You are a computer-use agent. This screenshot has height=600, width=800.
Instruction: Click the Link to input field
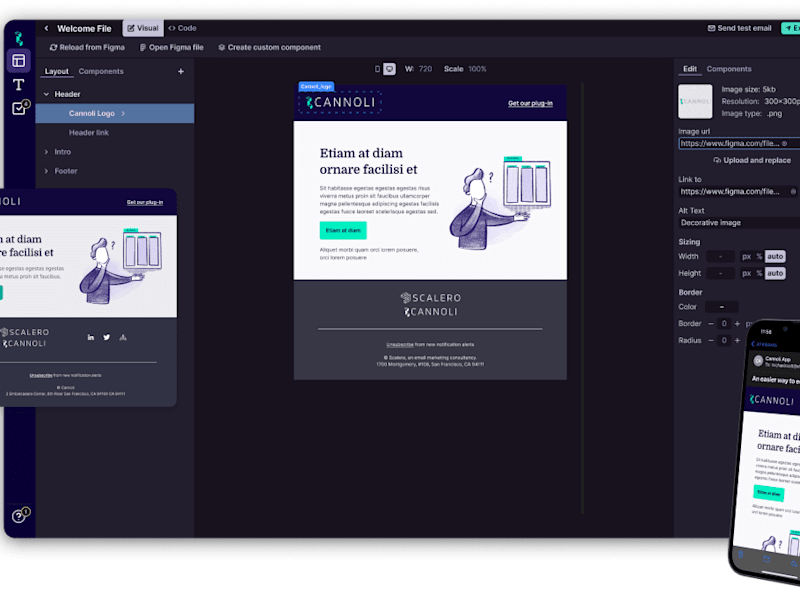tap(739, 191)
